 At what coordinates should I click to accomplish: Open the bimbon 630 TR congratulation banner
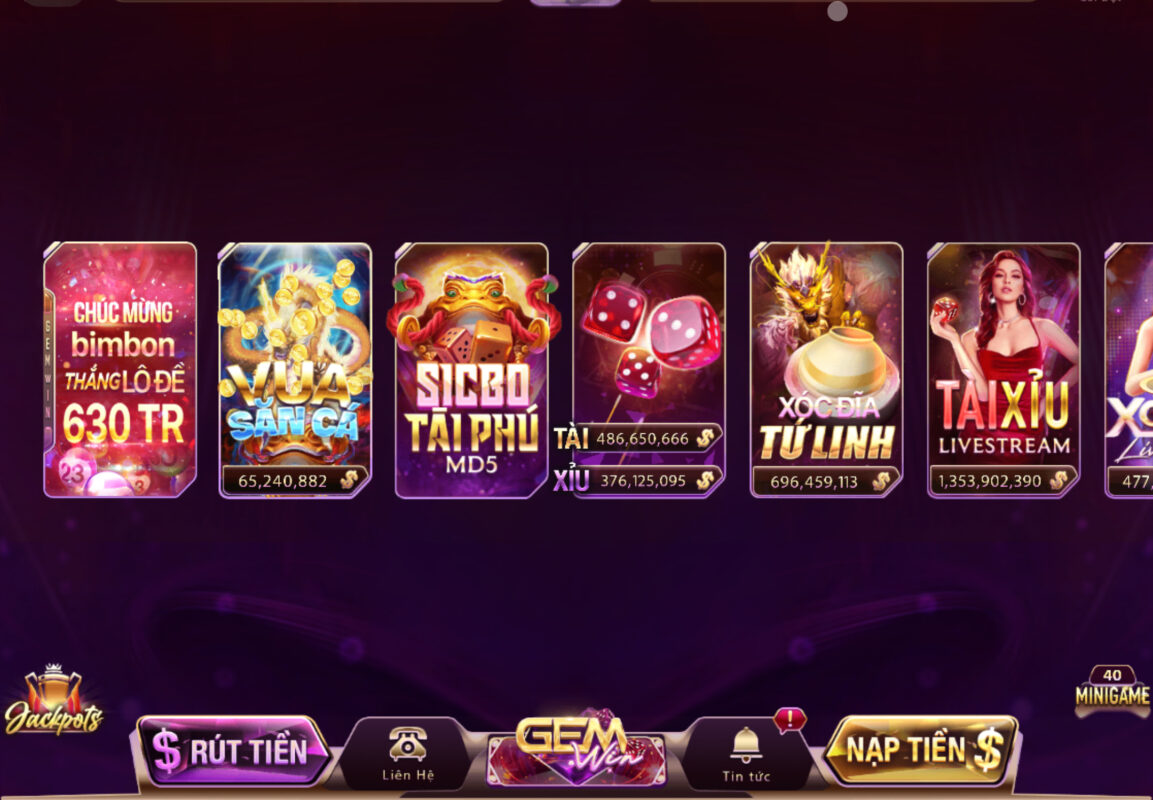120,370
